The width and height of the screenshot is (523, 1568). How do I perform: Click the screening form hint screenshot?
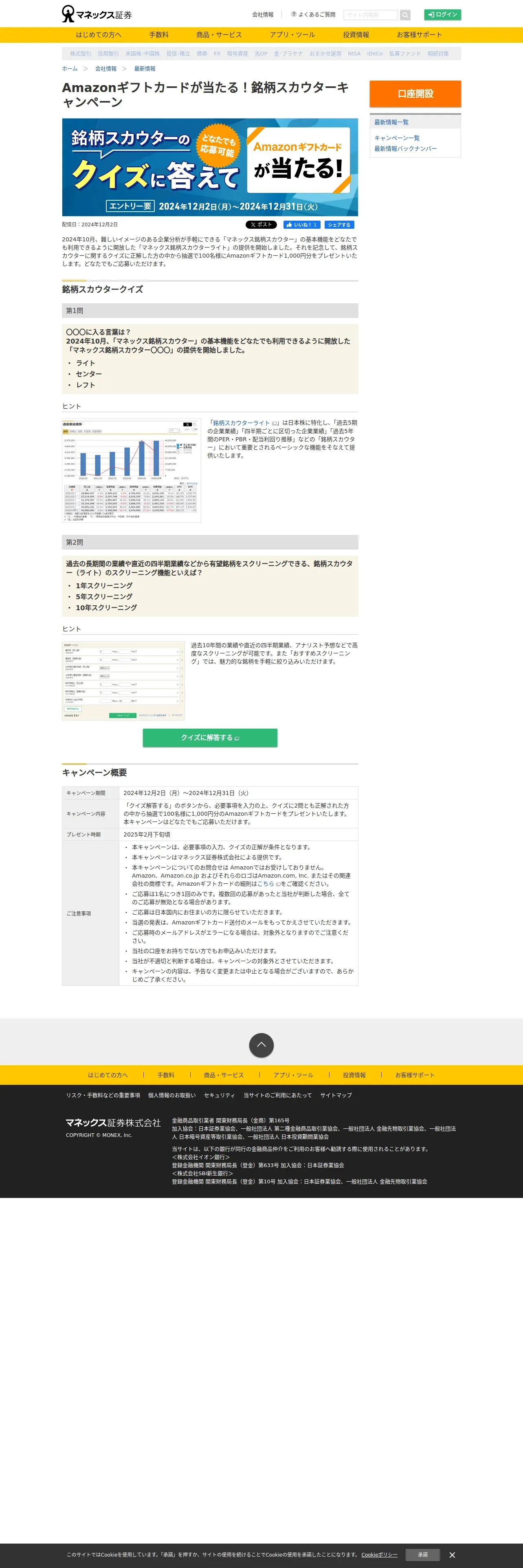[123, 681]
